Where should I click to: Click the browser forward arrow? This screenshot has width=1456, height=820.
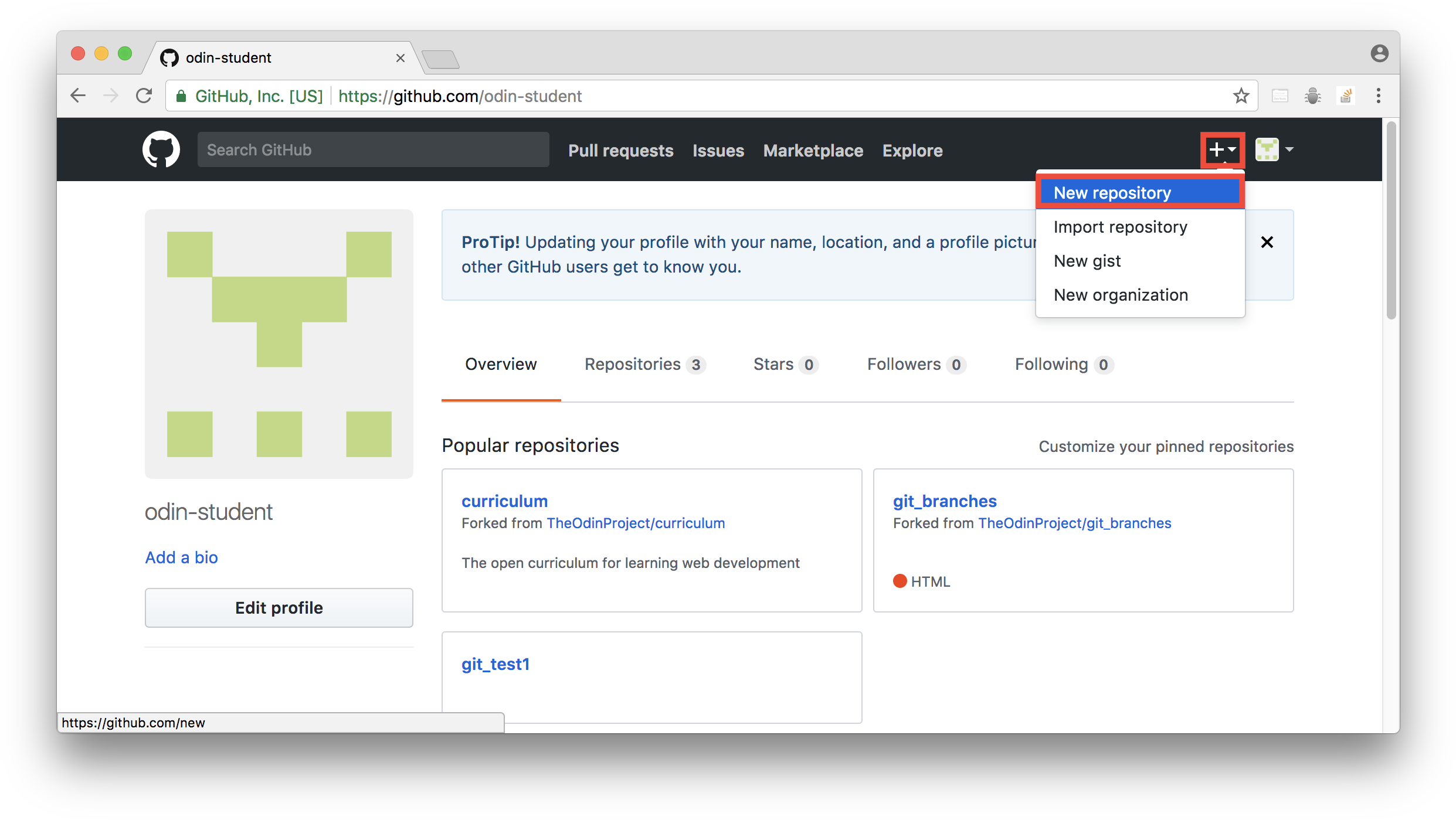coord(111,96)
